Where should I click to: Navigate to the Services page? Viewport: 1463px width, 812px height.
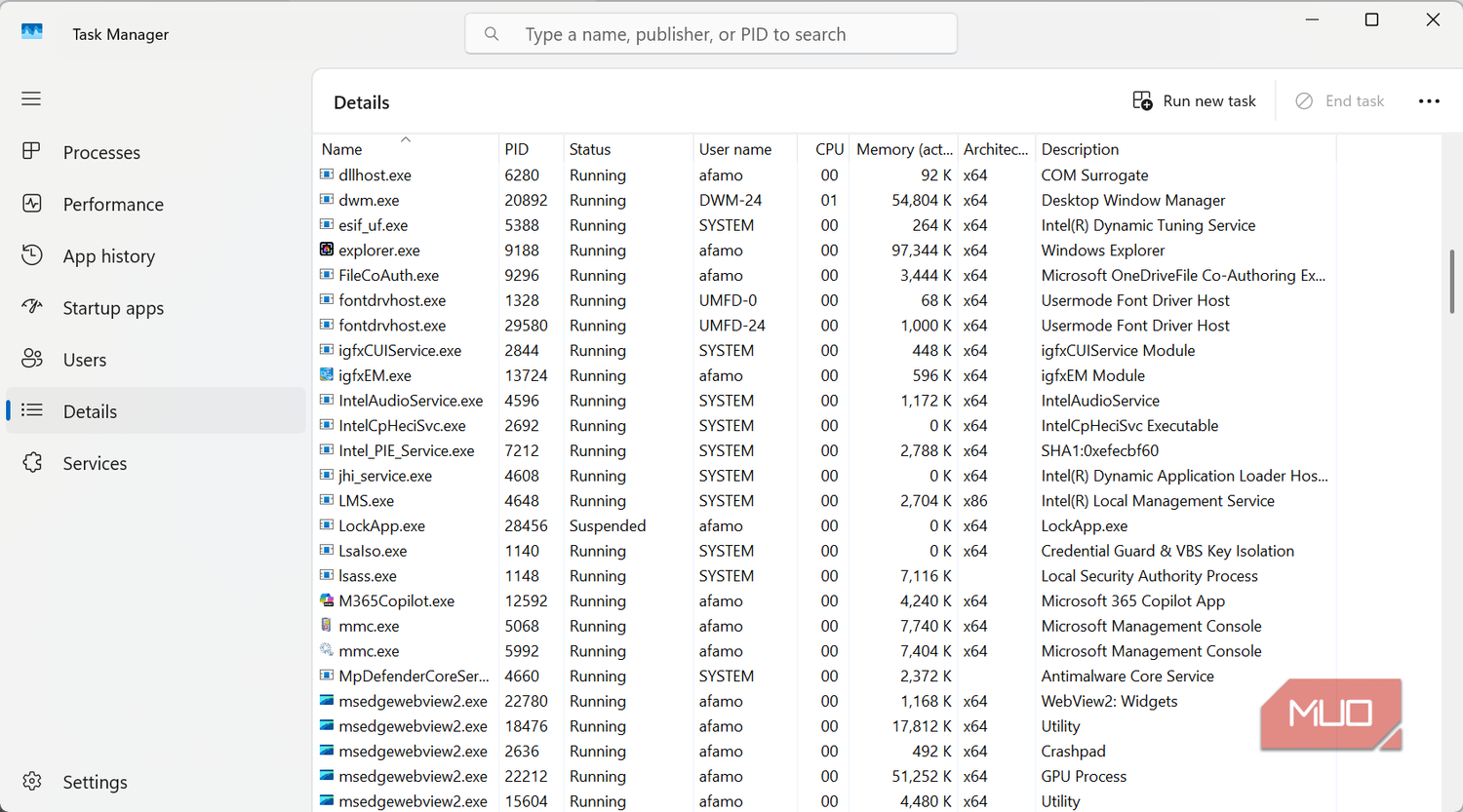[x=156, y=462]
